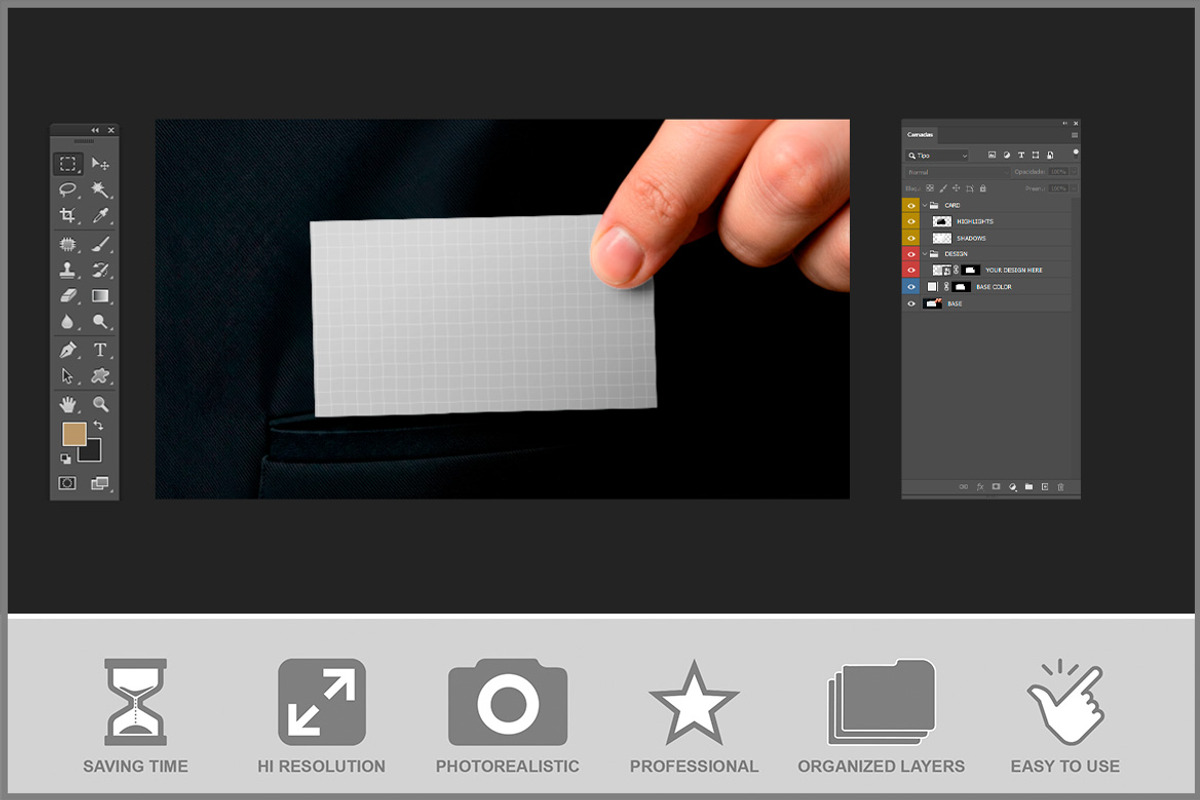Create a new group in Layers panel
This screenshot has width=1200, height=800.
1028,487
